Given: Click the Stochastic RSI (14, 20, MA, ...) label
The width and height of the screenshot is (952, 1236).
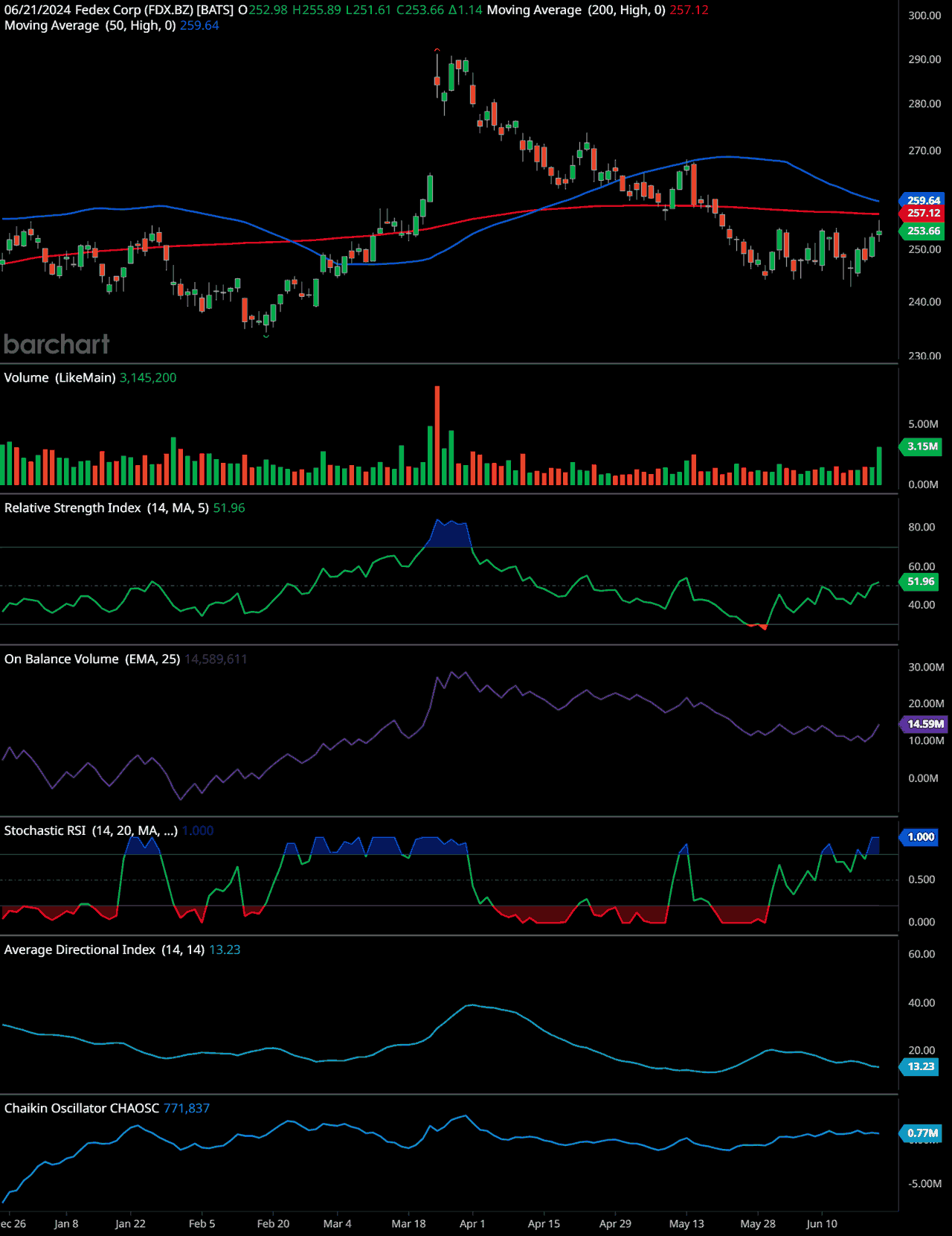Looking at the screenshot, I should 91,831.
